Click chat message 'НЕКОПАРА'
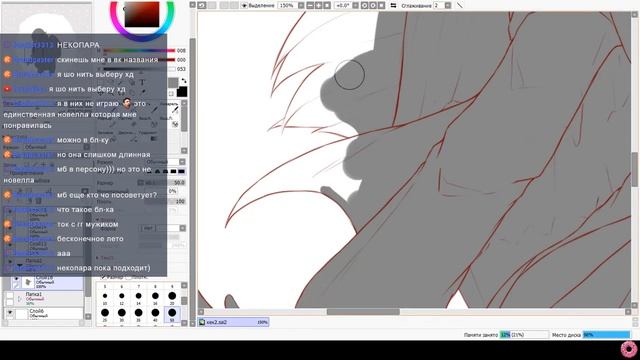Image resolution: width=640 pixels, height=360 pixels. click(x=78, y=45)
